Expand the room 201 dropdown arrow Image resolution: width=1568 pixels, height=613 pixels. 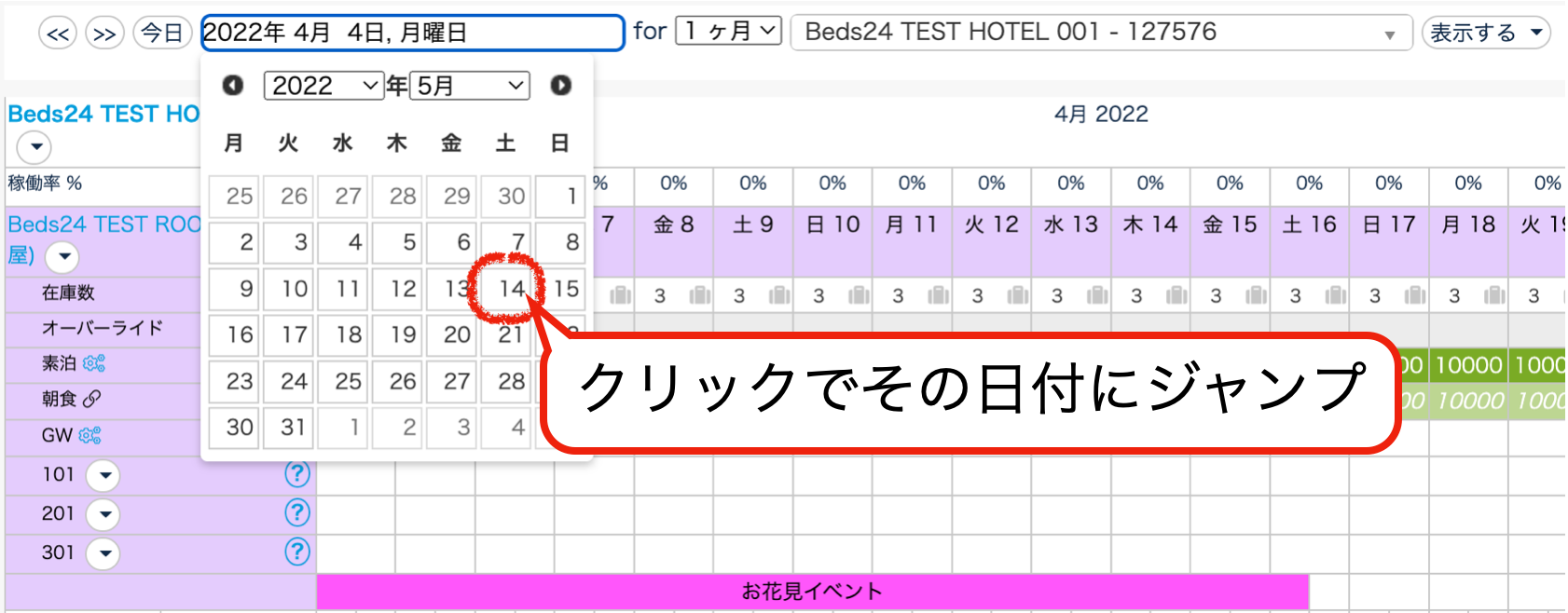pos(104,514)
